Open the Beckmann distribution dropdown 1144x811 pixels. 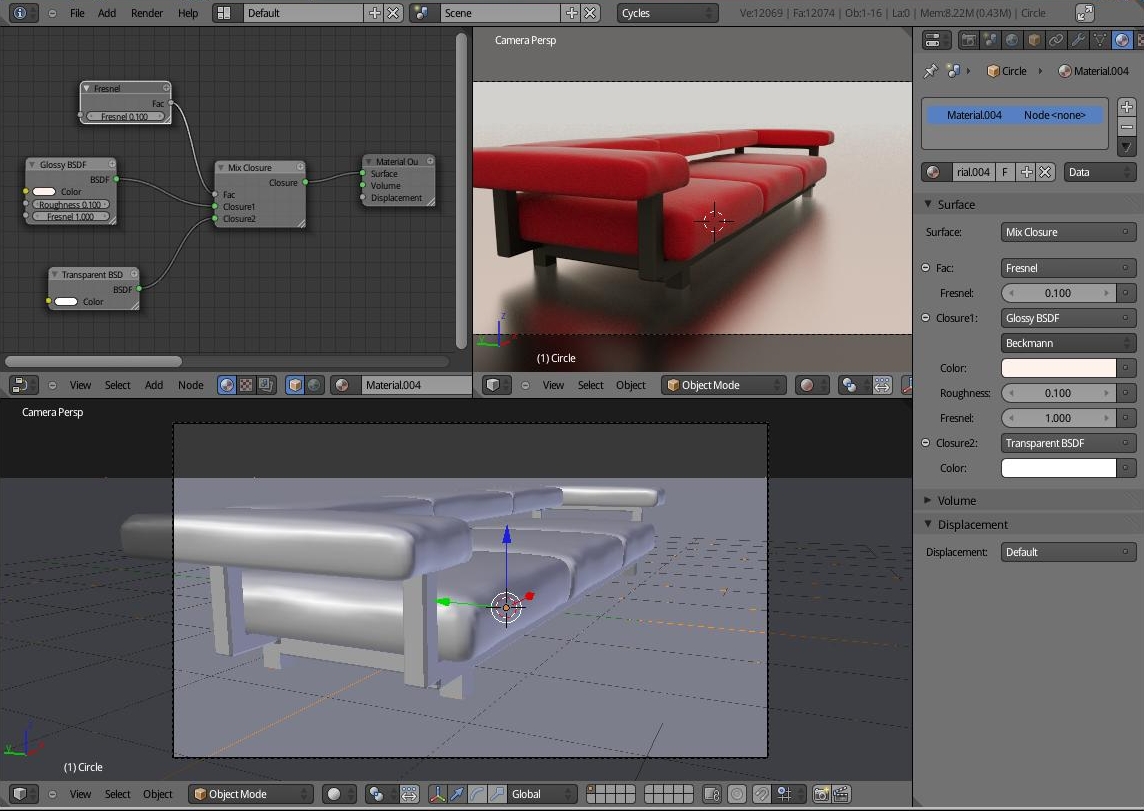point(1068,343)
